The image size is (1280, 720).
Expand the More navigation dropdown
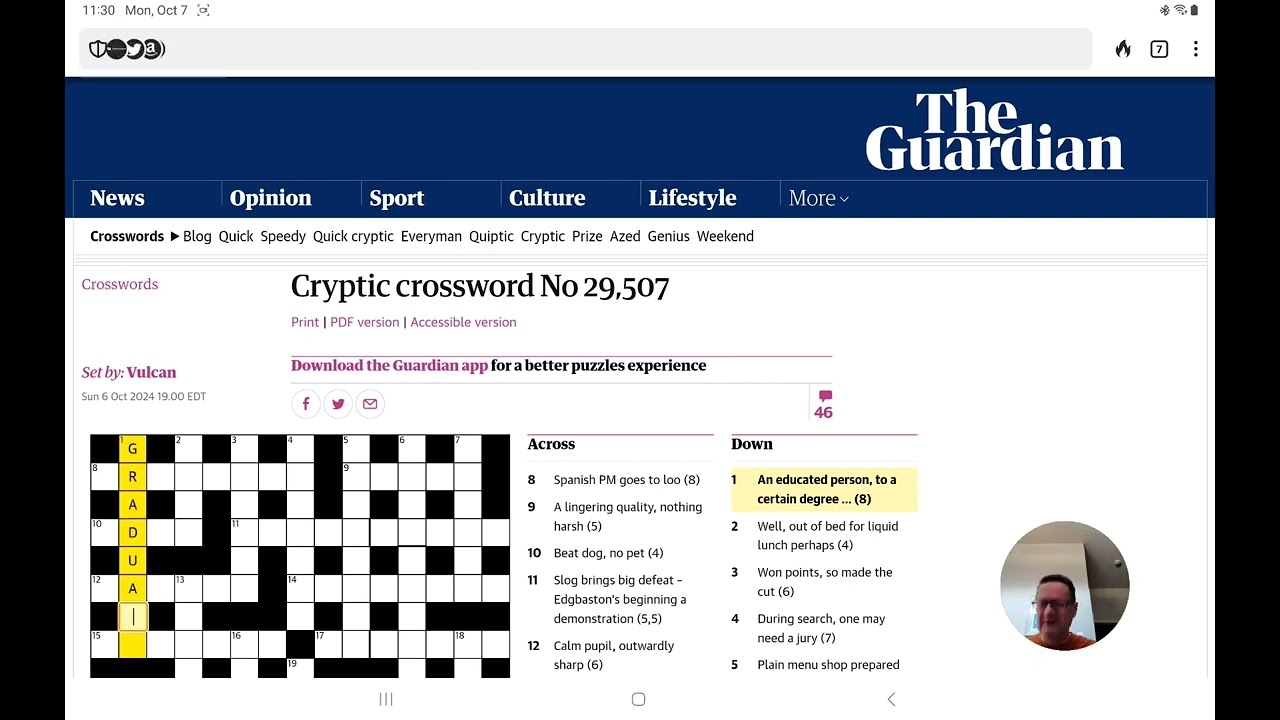[x=818, y=198]
